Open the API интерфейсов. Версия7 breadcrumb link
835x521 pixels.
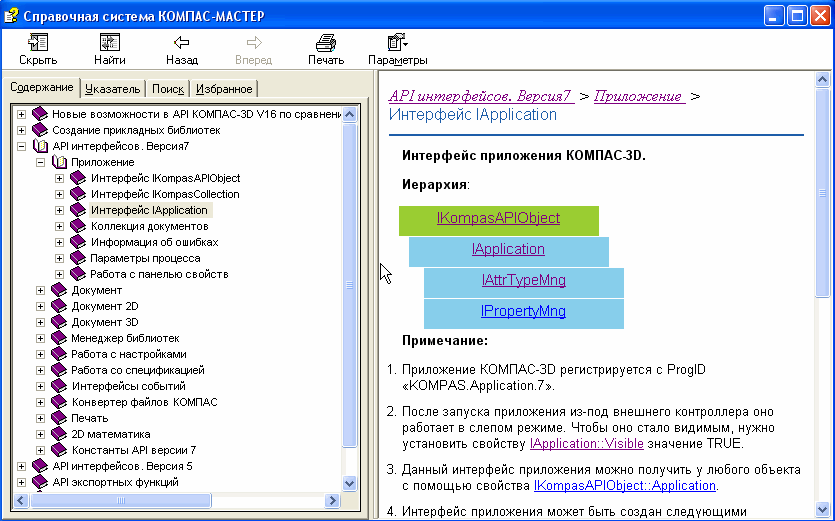[x=481, y=96]
